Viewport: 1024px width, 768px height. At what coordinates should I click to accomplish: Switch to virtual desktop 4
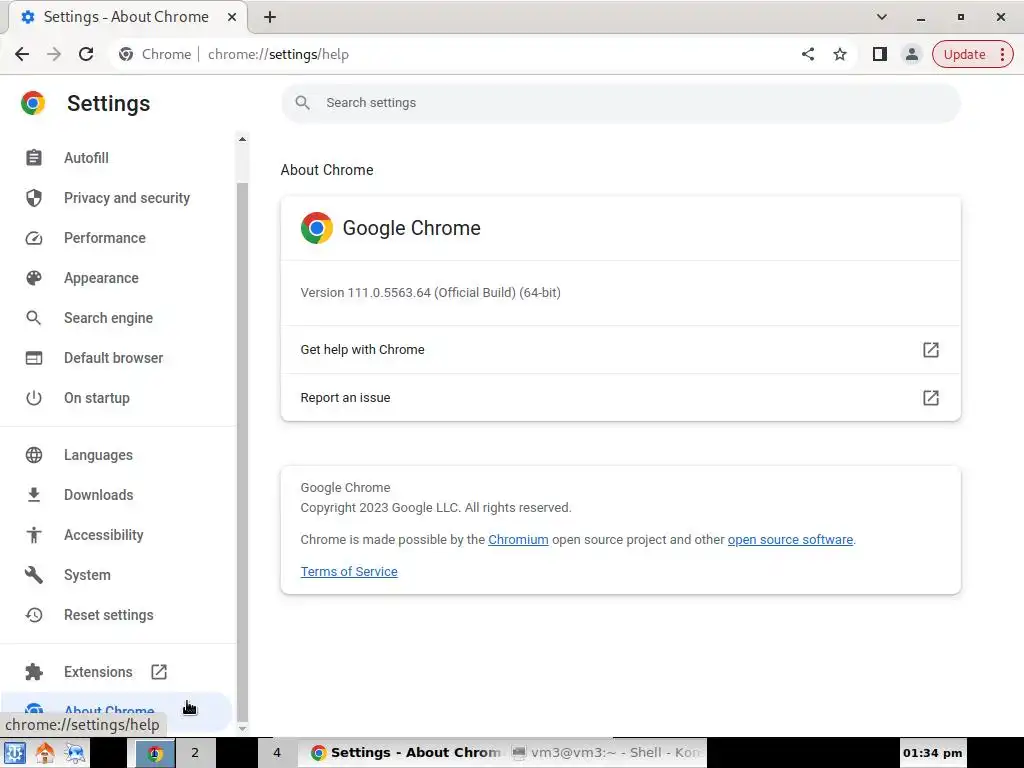[277, 752]
